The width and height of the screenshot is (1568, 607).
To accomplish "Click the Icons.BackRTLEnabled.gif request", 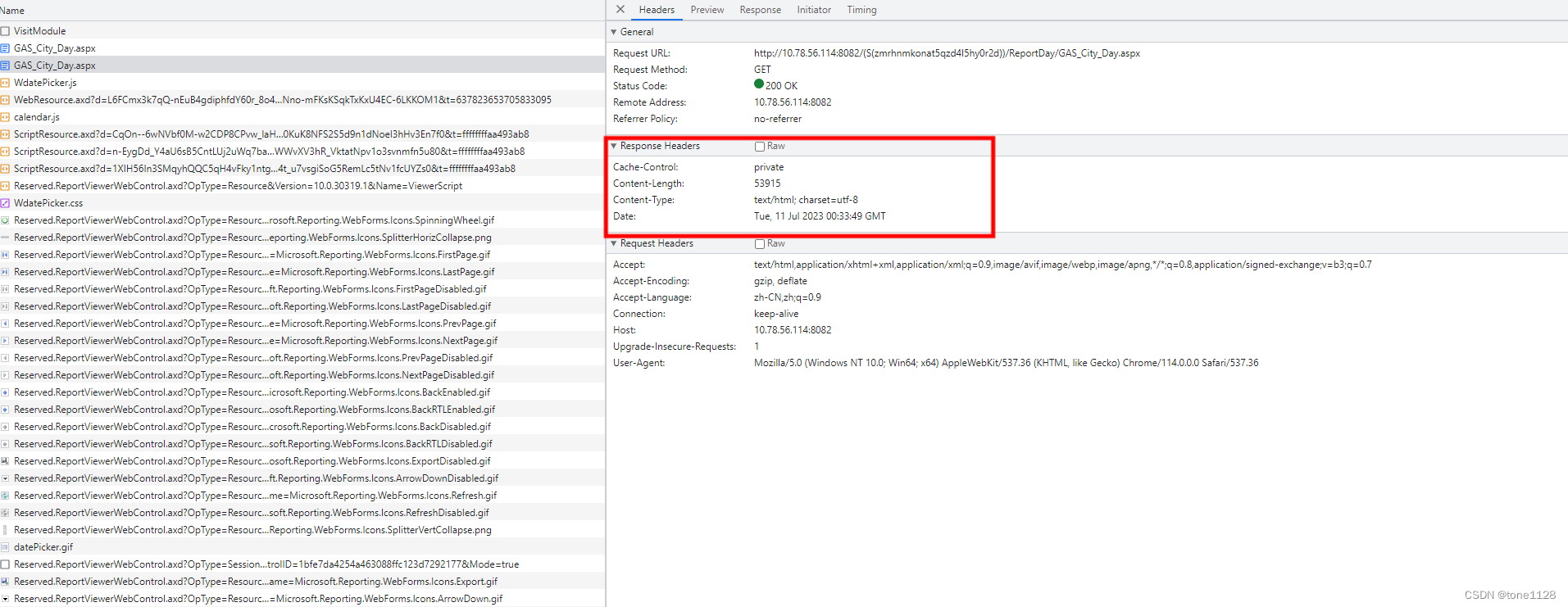I will tap(302, 410).
